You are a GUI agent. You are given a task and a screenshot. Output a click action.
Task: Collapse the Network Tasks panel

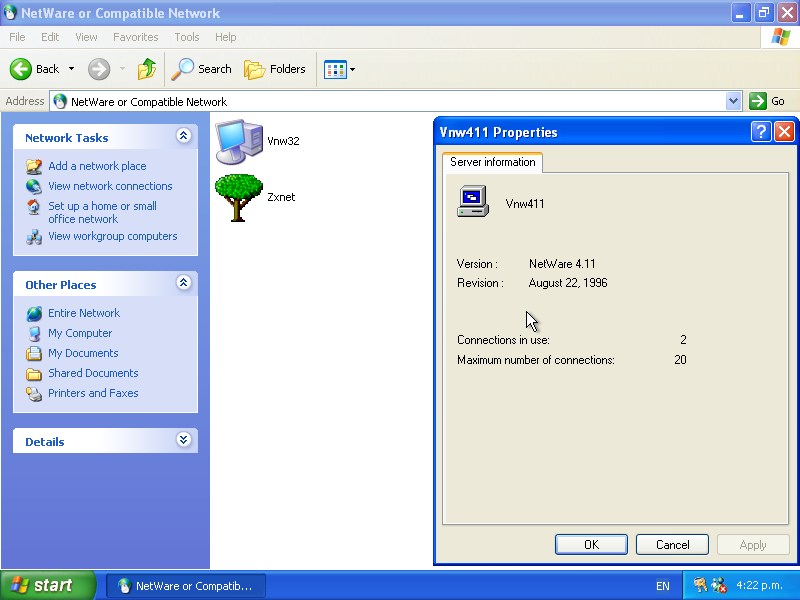click(184, 135)
